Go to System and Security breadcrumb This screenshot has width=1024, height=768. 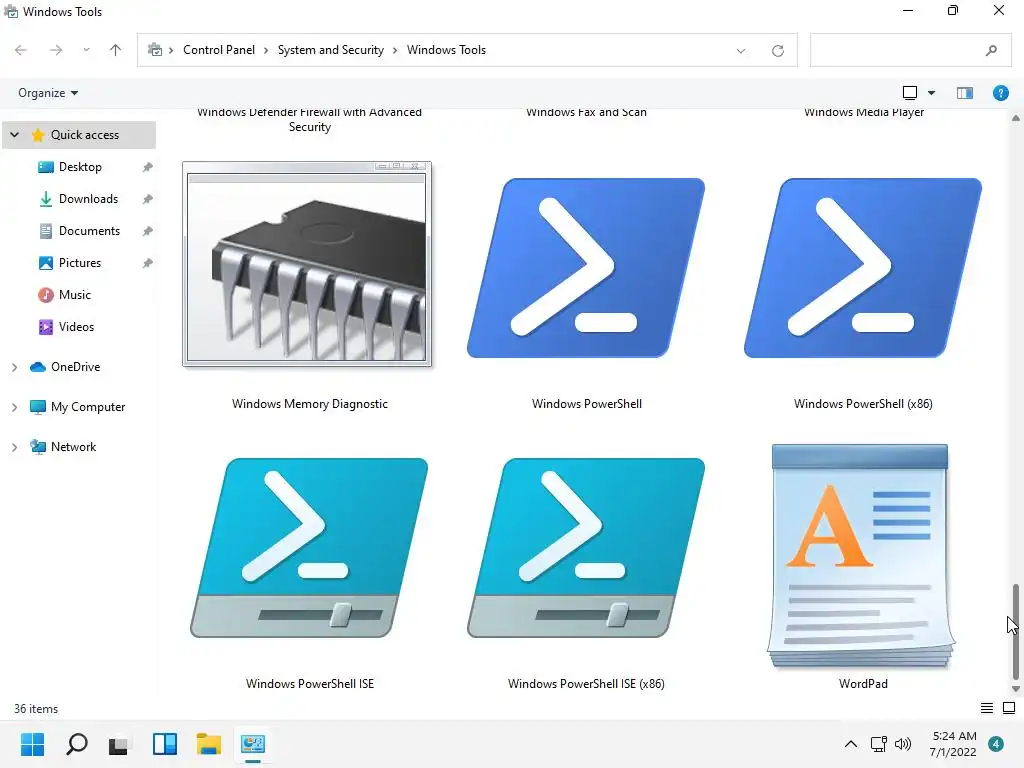tap(330, 50)
